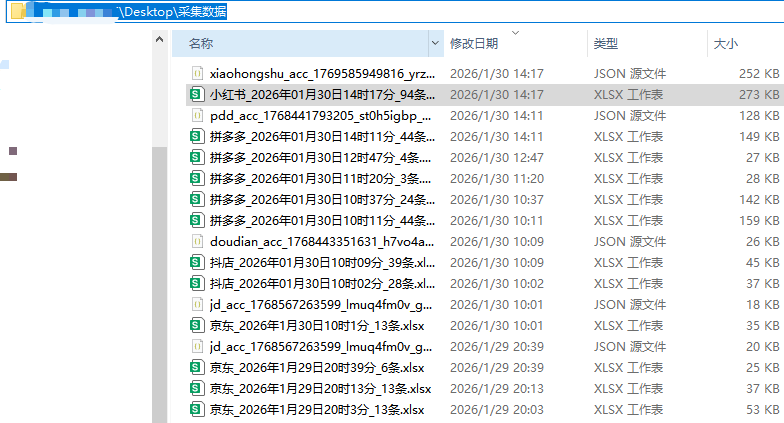
Task: Click the file icon of doudian_acc JSON file
Action: coord(197,241)
